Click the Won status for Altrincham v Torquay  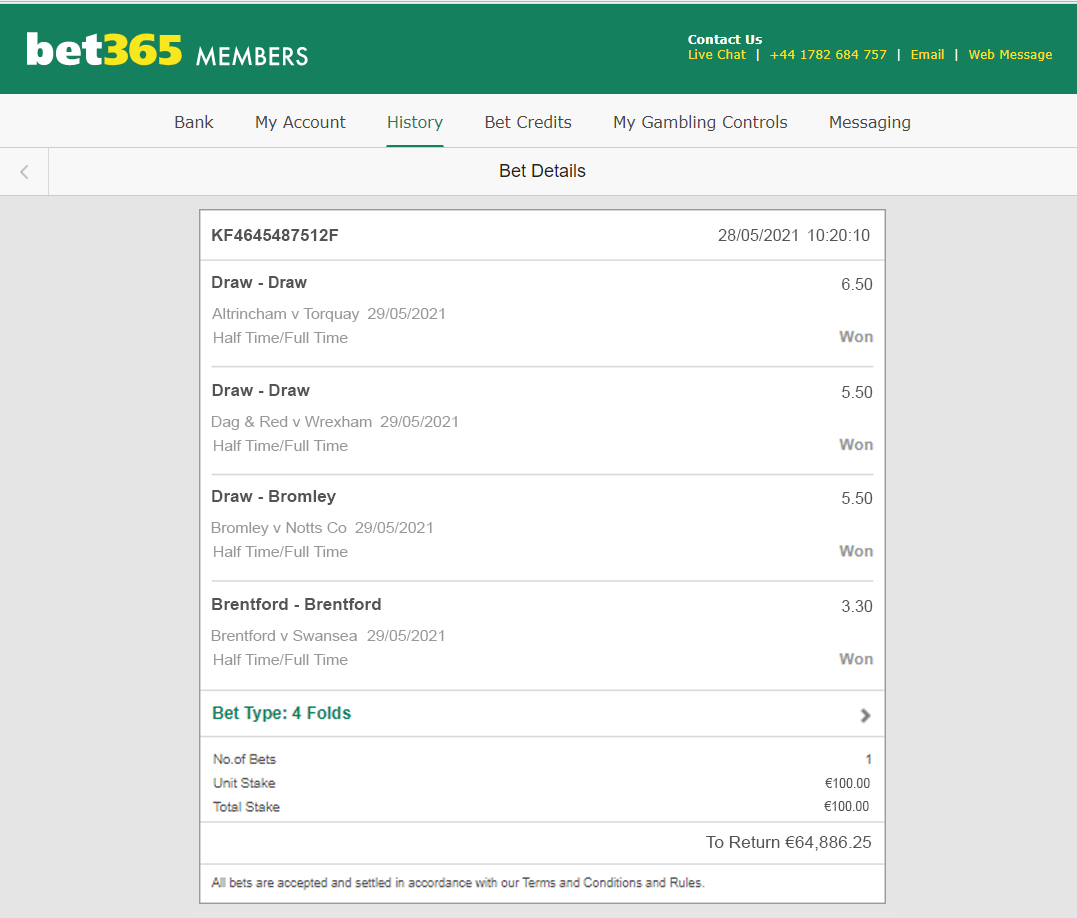point(856,337)
